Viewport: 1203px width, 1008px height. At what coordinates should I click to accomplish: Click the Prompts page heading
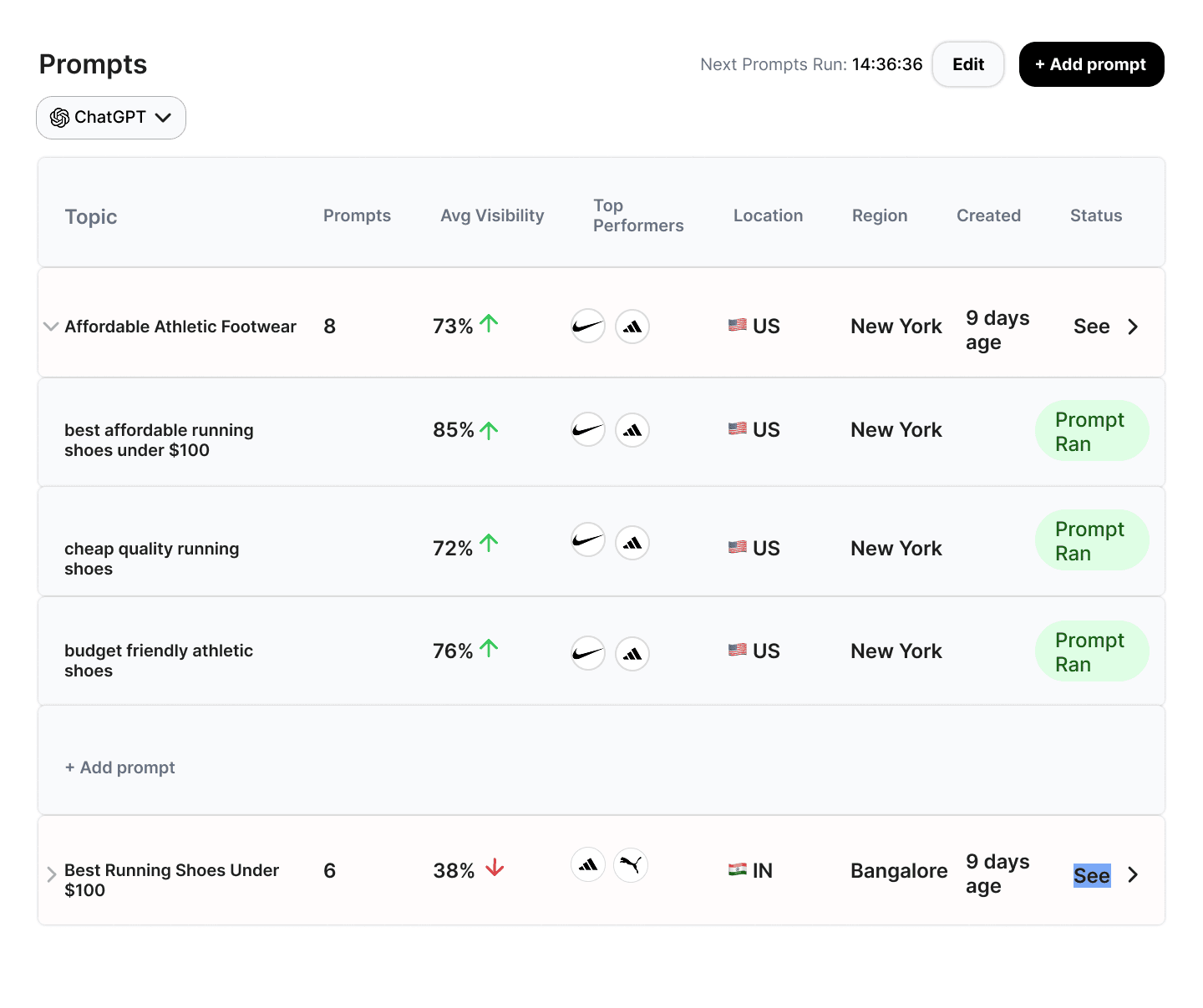pyautogui.click(x=93, y=64)
